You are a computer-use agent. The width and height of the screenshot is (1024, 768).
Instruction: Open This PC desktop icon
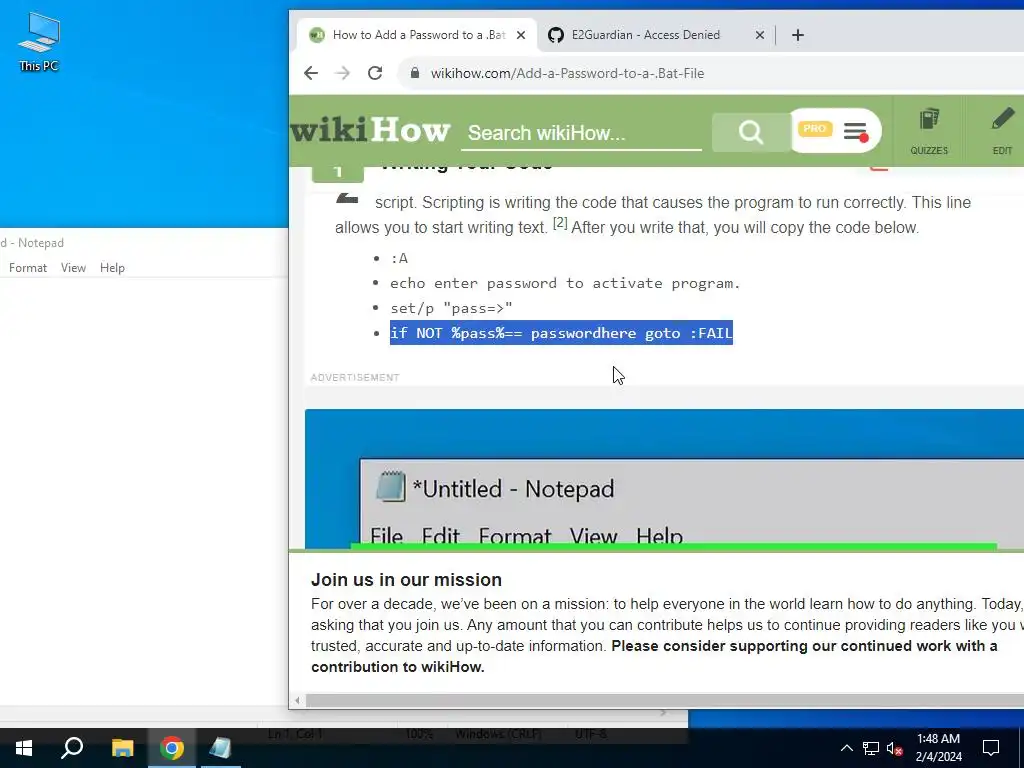point(39,42)
